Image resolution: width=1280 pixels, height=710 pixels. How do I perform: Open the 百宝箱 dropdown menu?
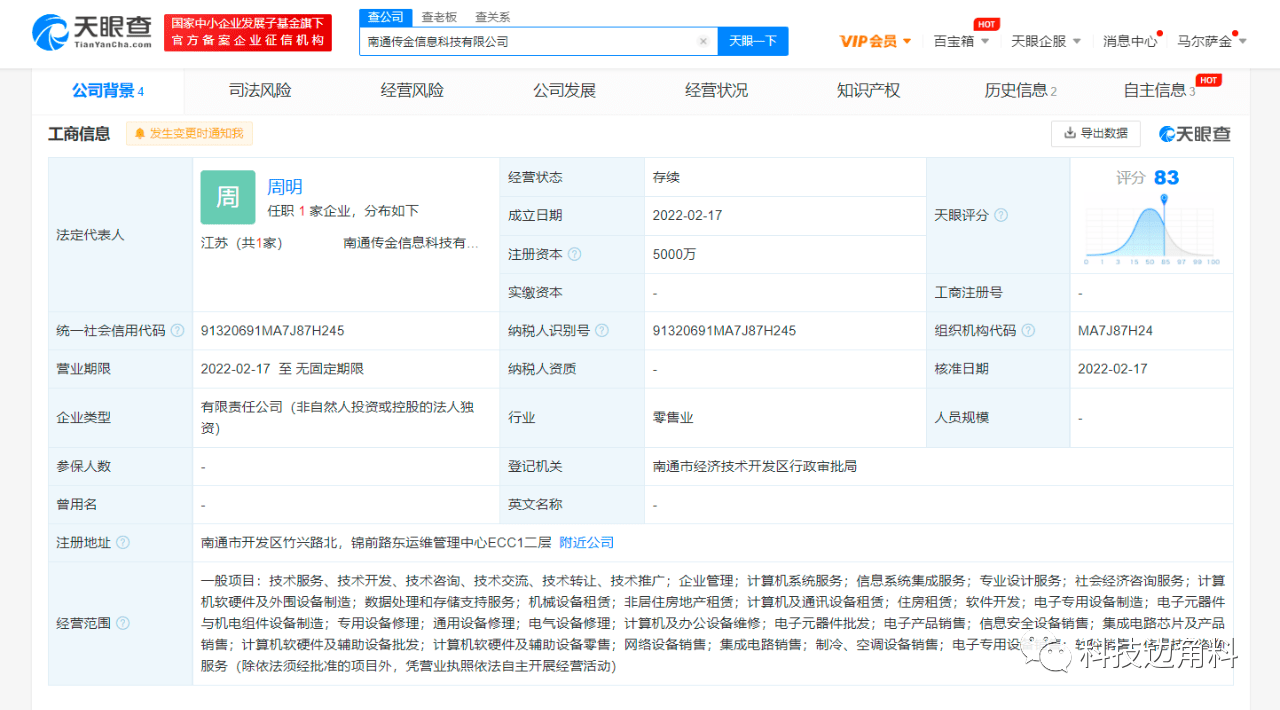click(961, 41)
